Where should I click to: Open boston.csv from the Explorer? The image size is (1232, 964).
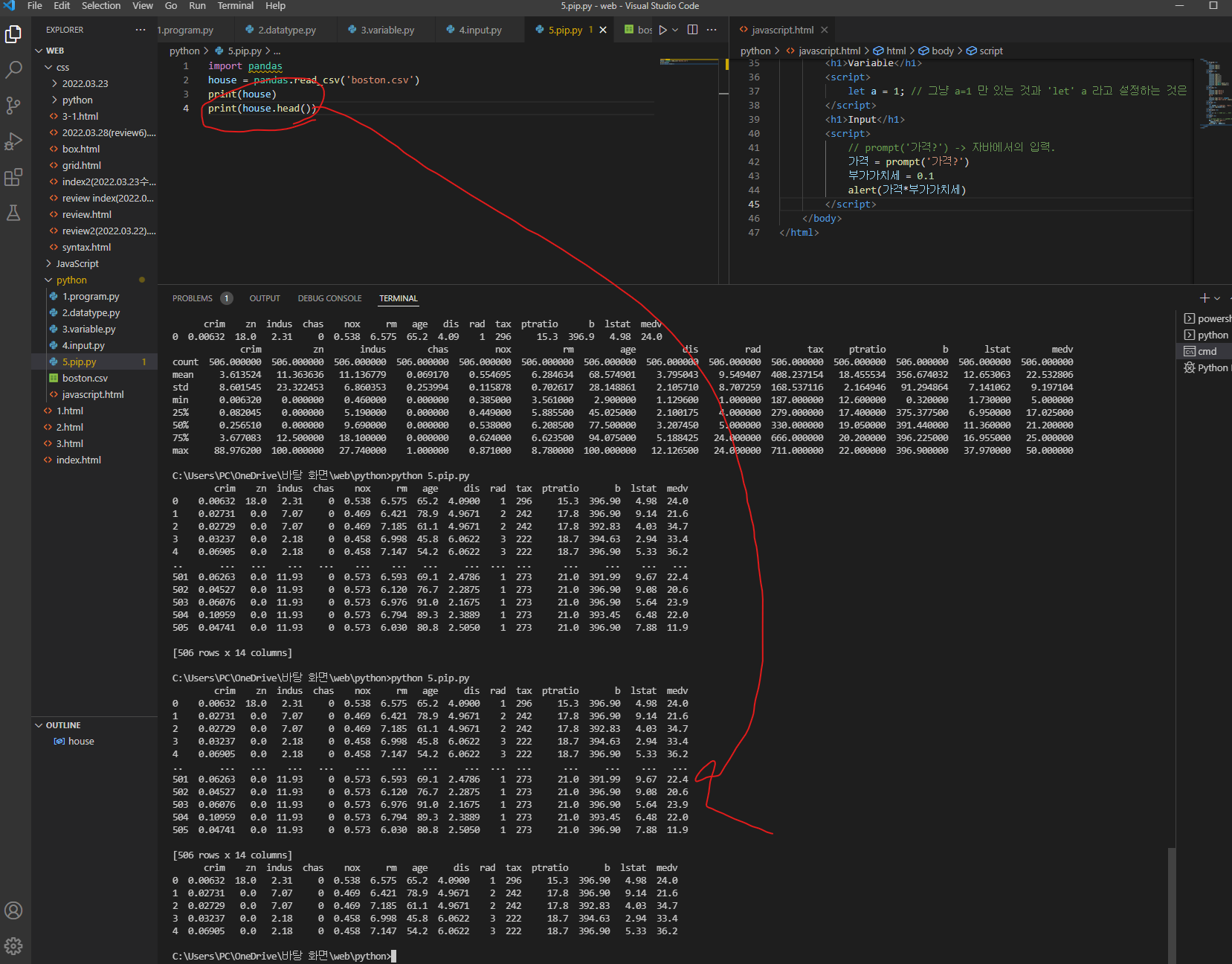(85, 379)
